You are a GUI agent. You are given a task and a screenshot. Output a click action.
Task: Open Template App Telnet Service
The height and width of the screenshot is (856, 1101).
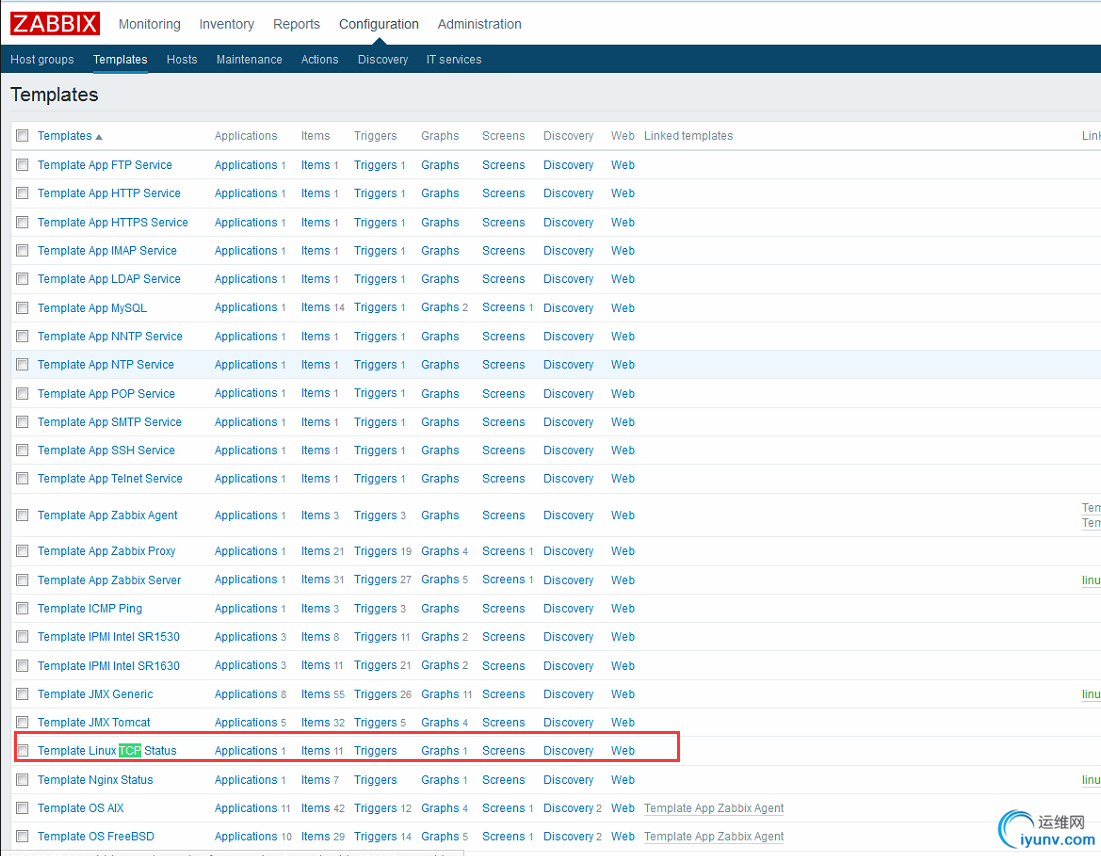click(110, 478)
